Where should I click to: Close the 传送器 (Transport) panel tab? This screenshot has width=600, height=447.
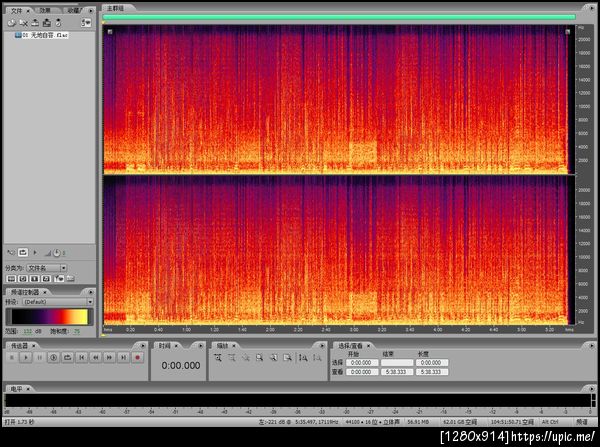34,346
